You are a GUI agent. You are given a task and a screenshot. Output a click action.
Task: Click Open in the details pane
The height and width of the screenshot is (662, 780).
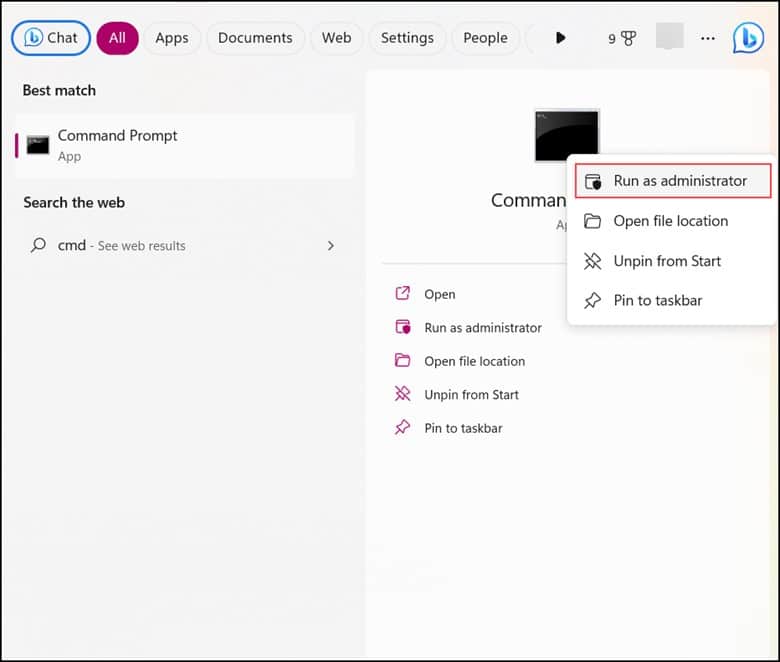[x=440, y=294]
